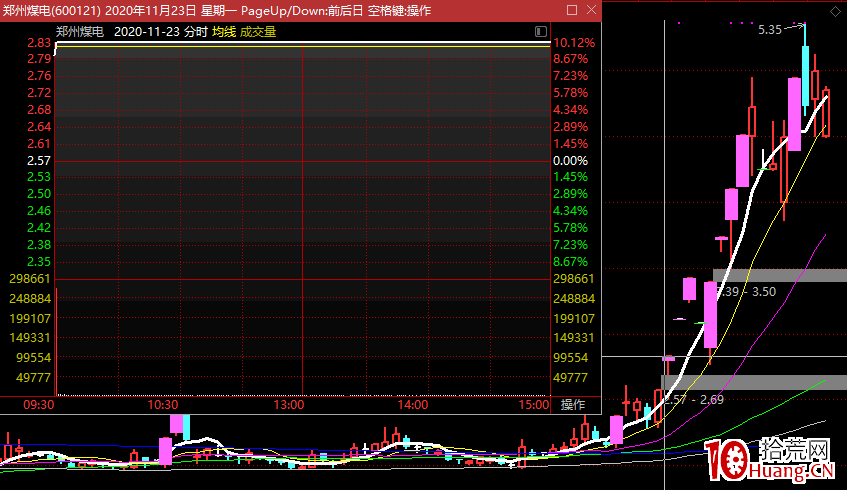The width and height of the screenshot is (847, 490).
Task: Click the 5.35 high price marker on the K-line
Action: coord(769,31)
